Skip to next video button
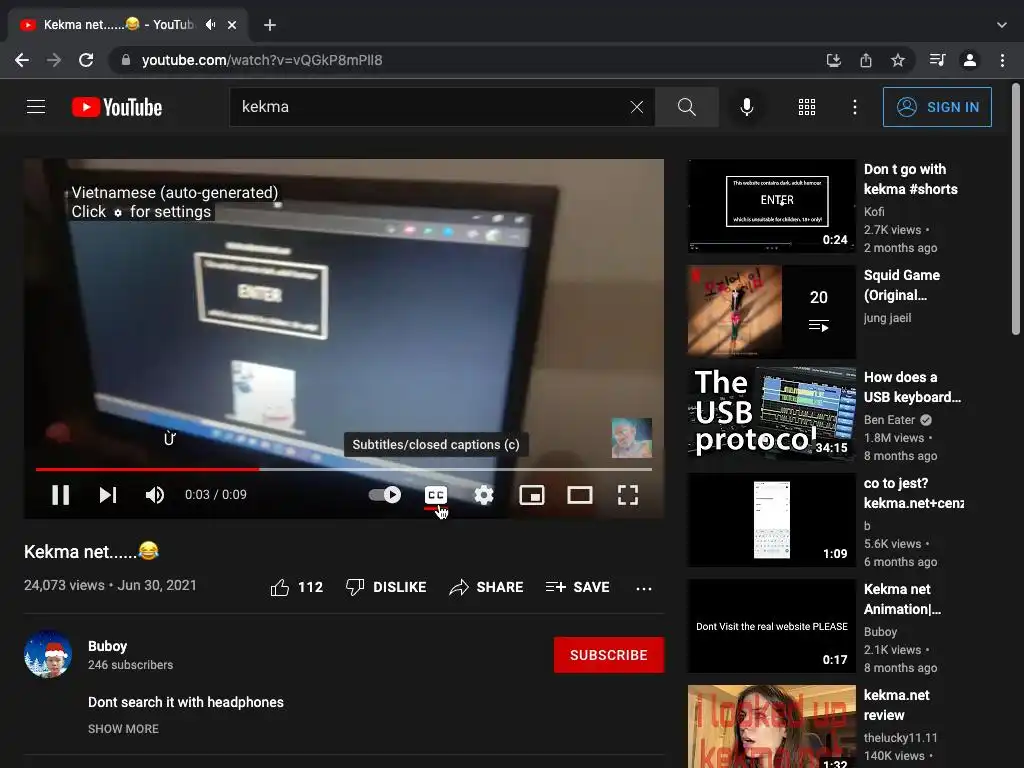1024x768 pixels. 108,495
